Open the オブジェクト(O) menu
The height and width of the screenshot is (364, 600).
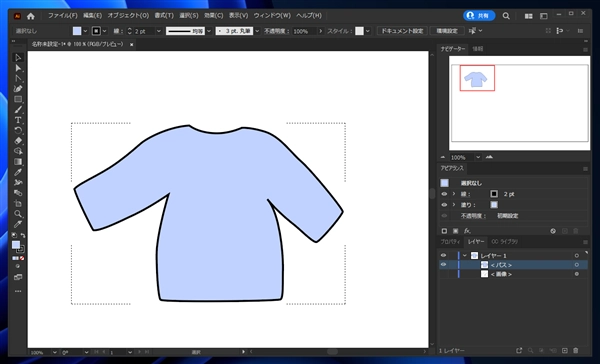point(128,16)
